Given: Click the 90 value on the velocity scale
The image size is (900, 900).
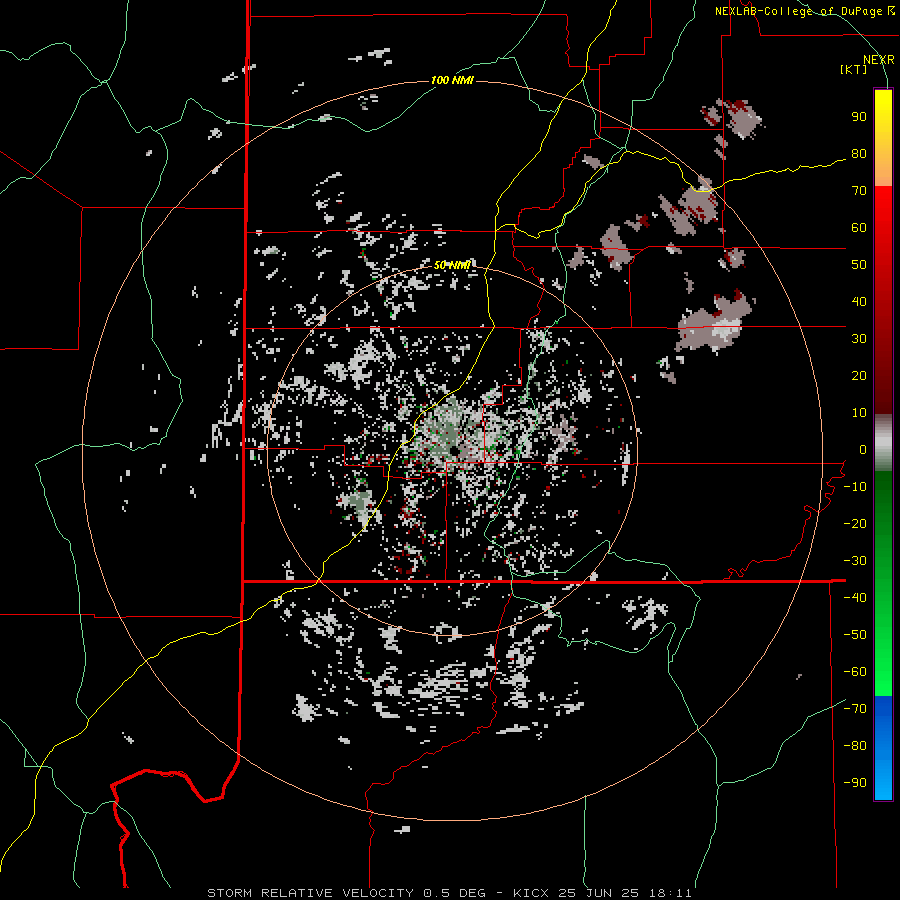Looking at the screenshot, I should click(x=859, y=117).
